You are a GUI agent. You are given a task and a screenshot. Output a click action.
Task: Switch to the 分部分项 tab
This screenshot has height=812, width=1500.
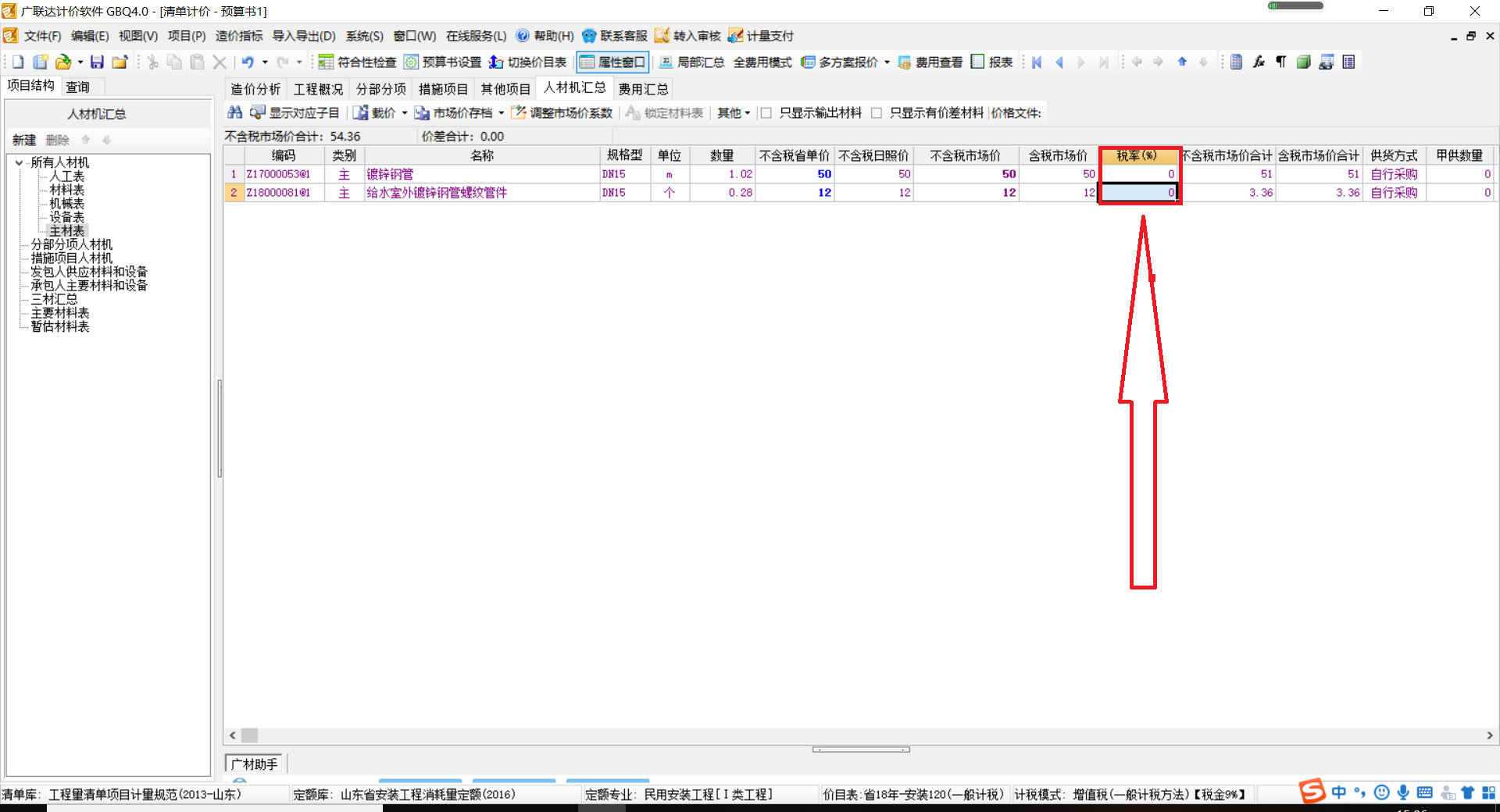pyautogui.click(x=381, y=89)
